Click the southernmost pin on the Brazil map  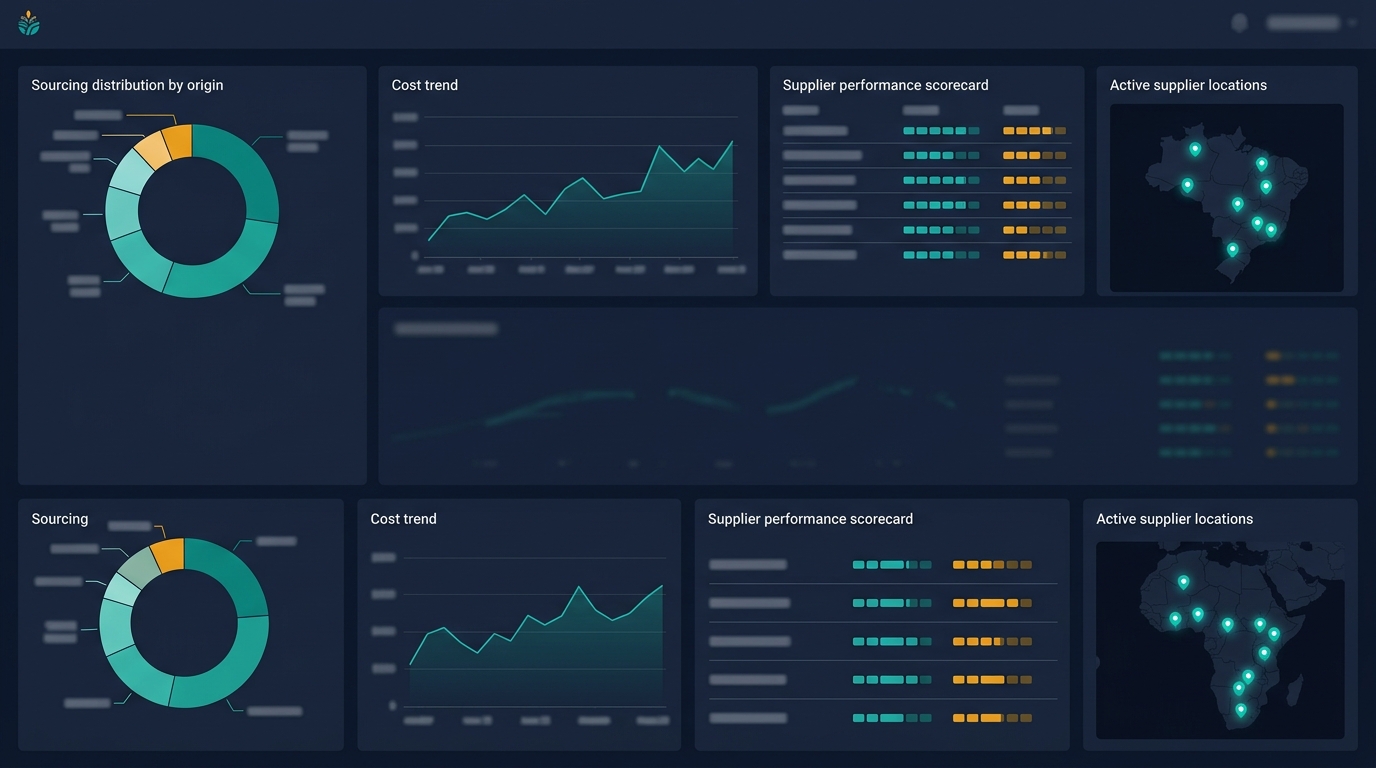click(x=1233, y=249)
